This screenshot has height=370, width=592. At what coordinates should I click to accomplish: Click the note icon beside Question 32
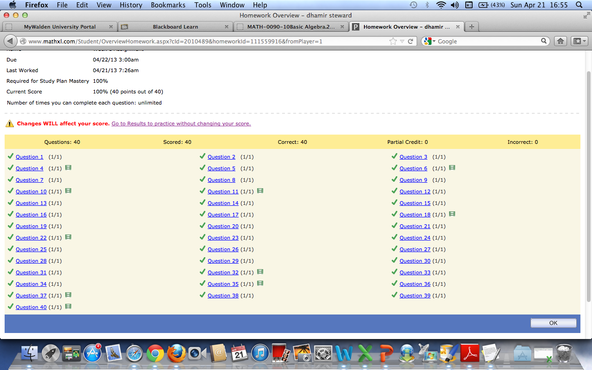pos(260,271)
